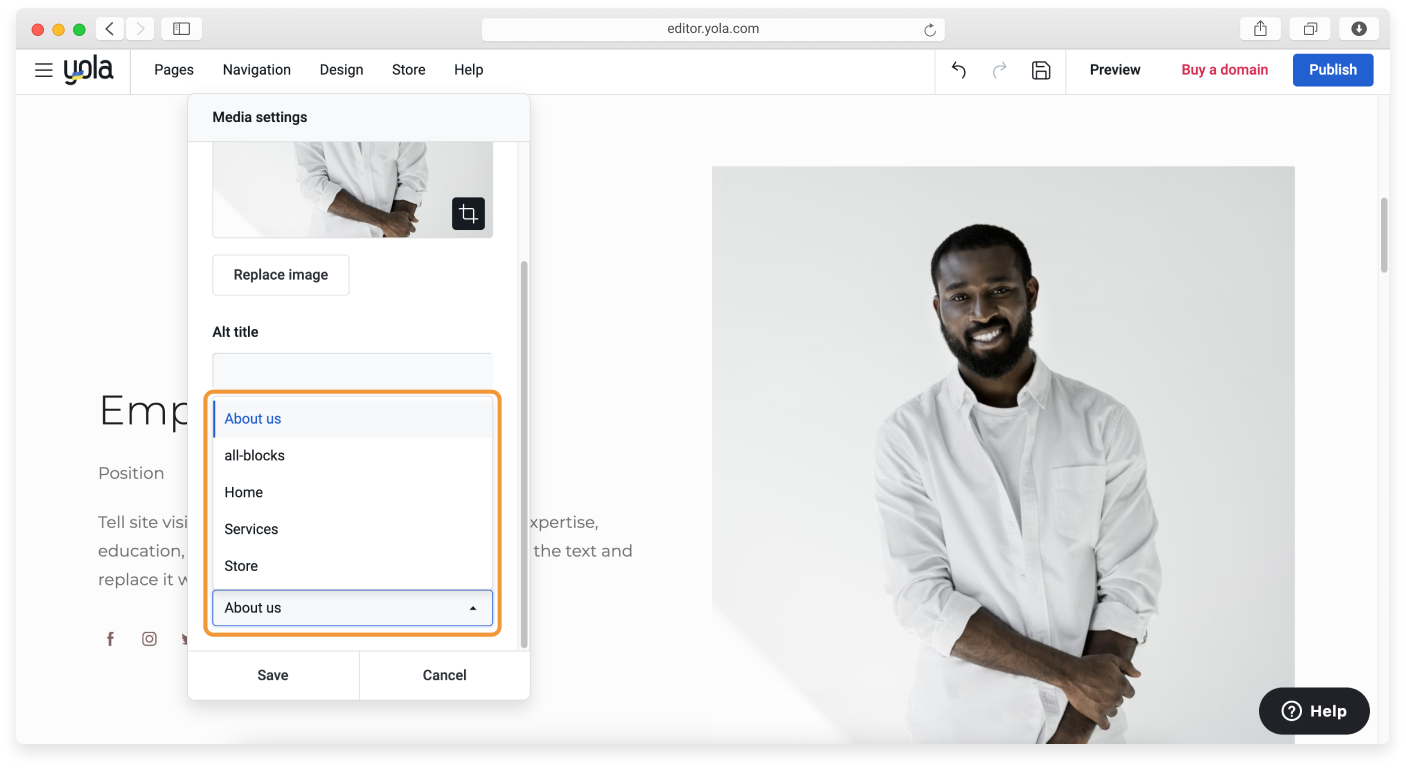Screen dimensions: 1406x768
Task: Click the Publish button
Action: [1332, 70]
